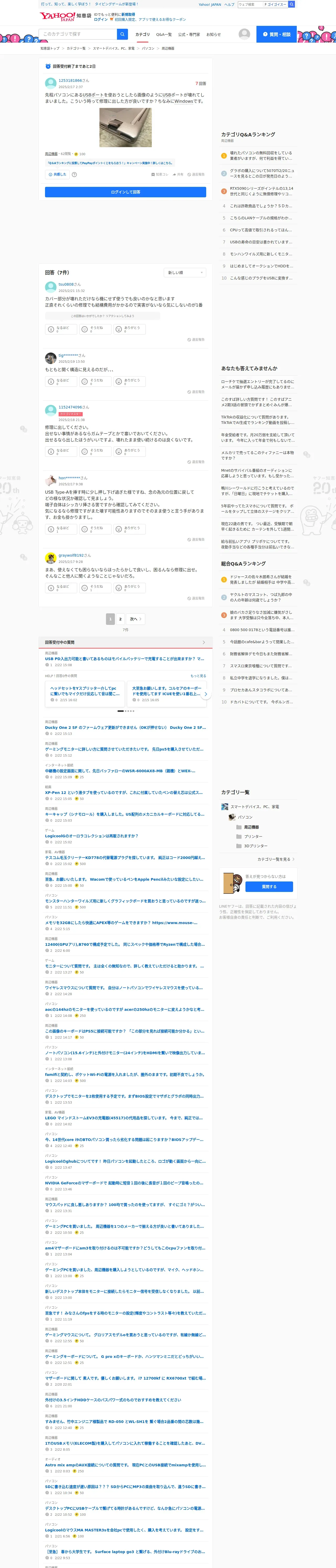336x1568 pixels.
Task: Open ranking item 壊れたパソコンの無料回収
Action: (261, 156)
